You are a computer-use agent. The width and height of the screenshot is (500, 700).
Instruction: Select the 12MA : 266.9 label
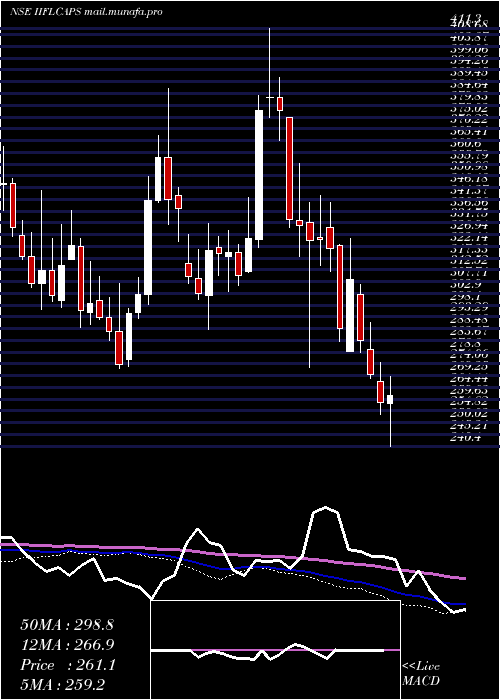click(67, 645)
